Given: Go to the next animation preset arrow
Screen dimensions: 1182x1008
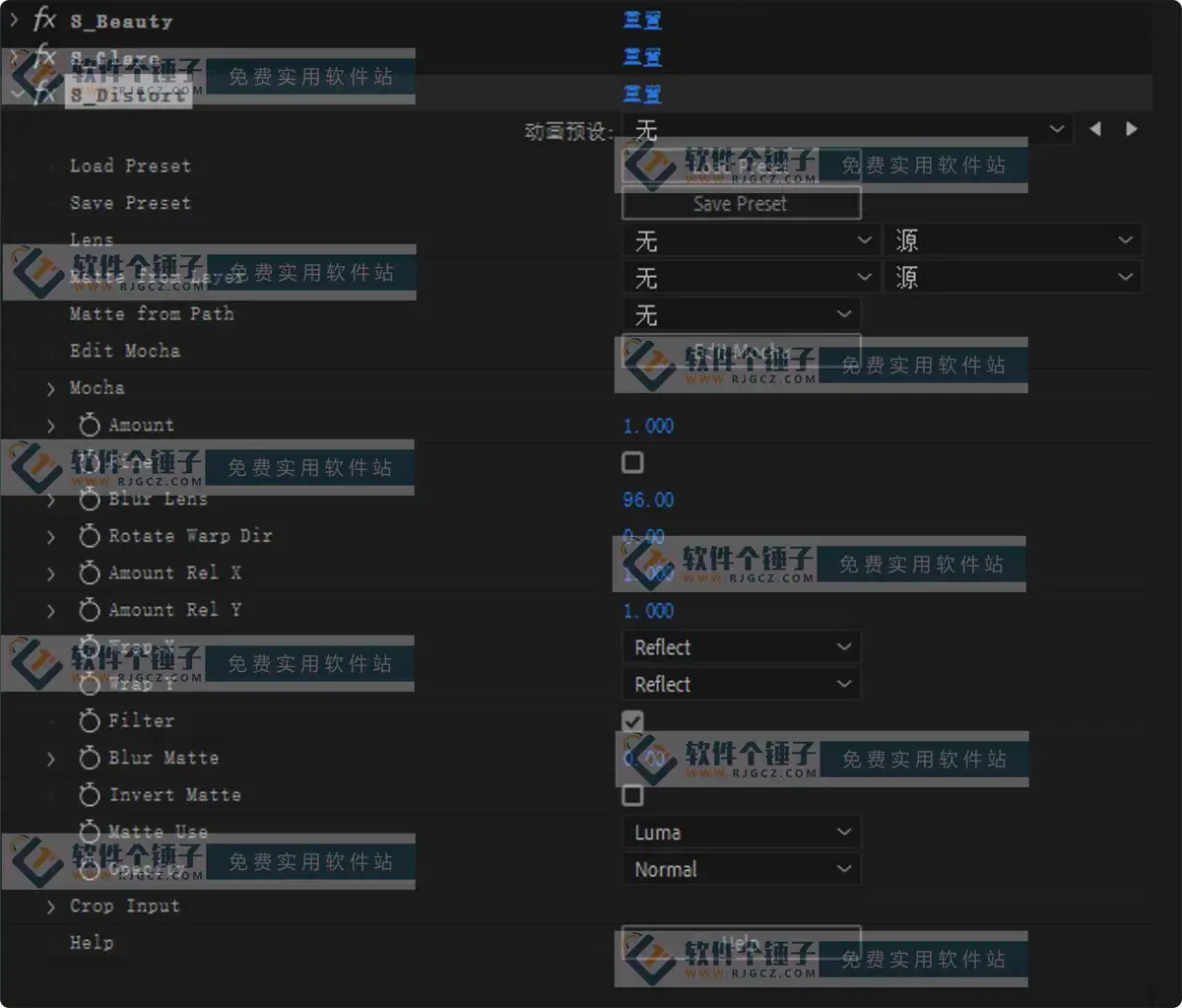Looking at the screenshot, I should click(1132, 129).
